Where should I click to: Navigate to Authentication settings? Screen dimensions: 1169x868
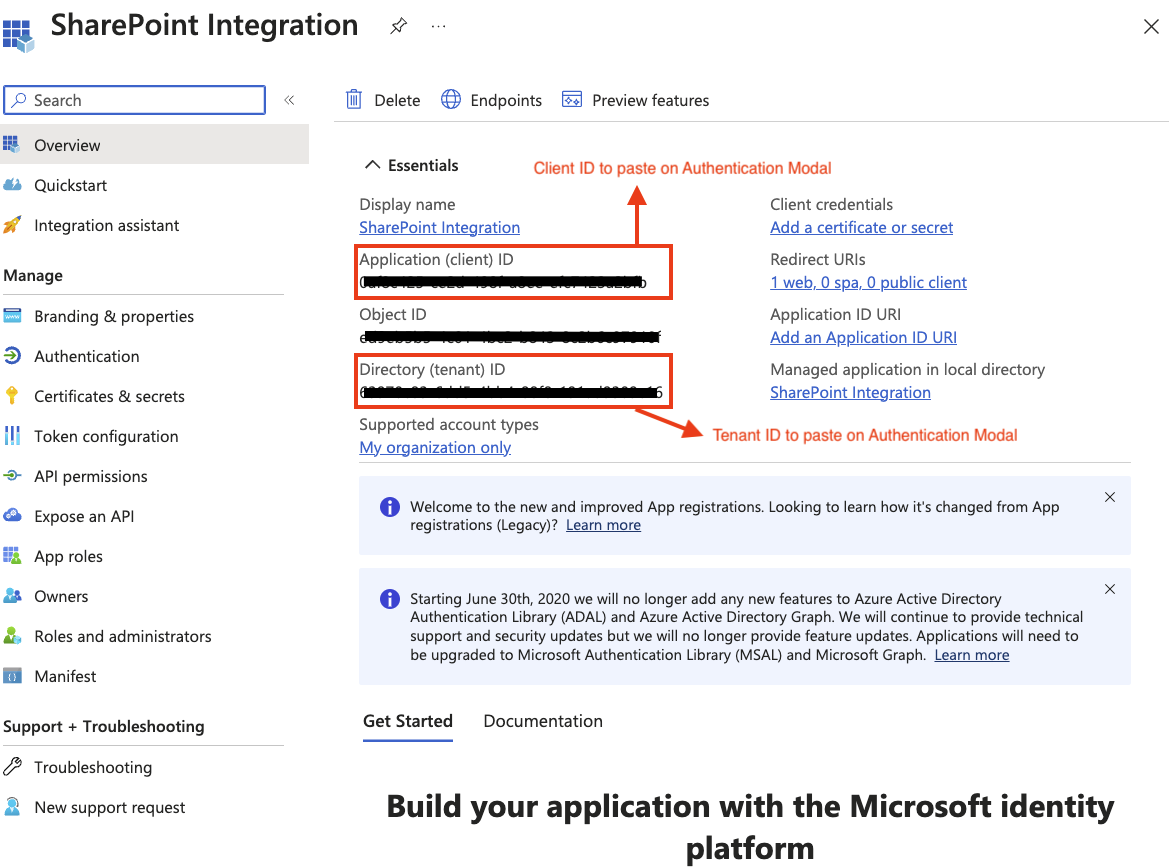tap(86, 356)
